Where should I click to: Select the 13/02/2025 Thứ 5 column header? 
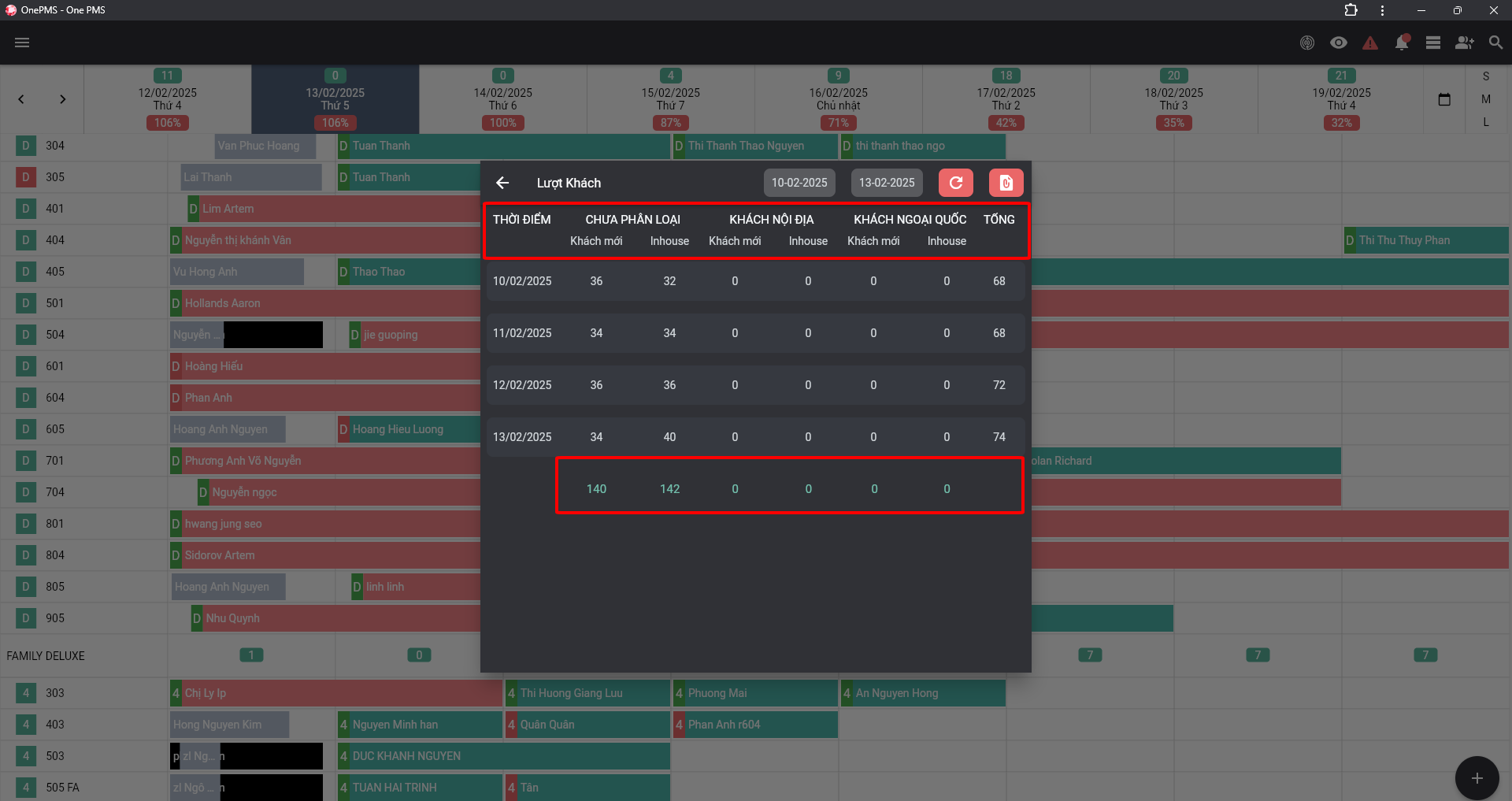click(x=335, y=99)
